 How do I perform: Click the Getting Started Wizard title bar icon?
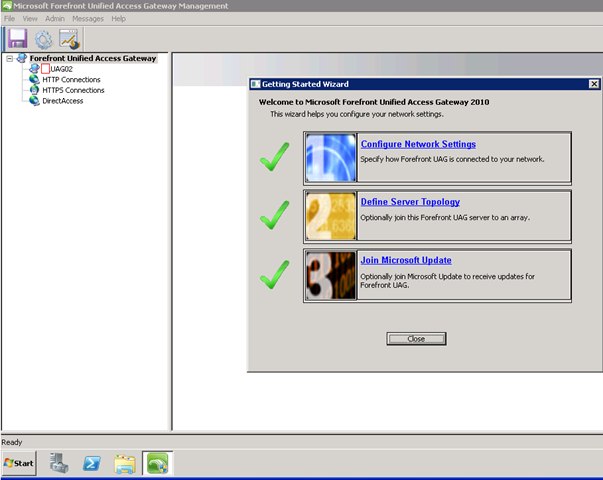pyautogui.click(x=255, y=84)
